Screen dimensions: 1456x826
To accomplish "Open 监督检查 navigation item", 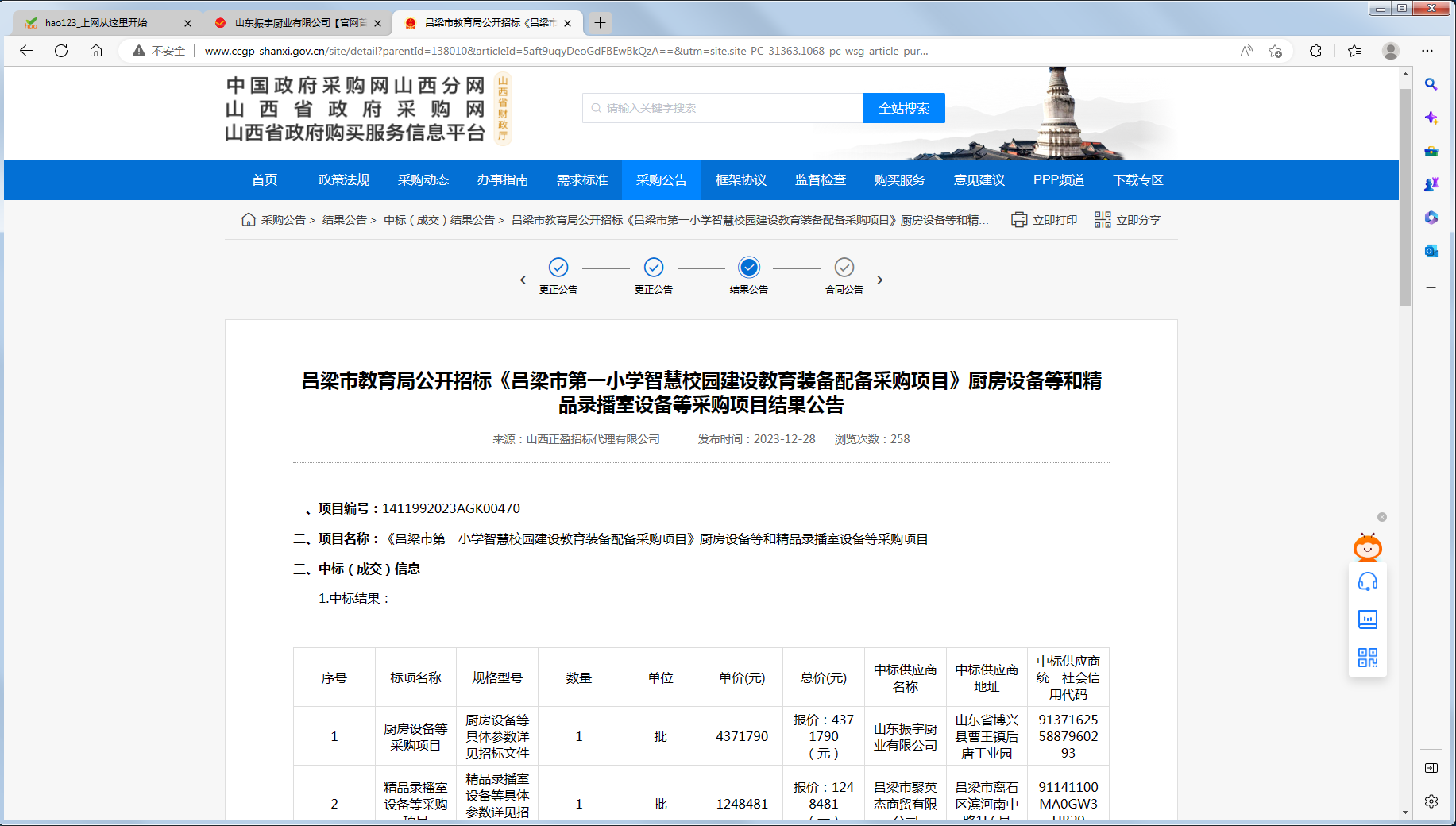I will (821, 180).
